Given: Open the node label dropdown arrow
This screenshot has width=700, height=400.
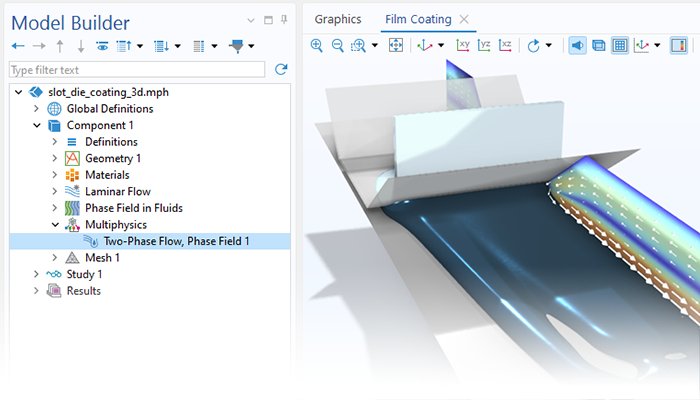Looking at the screenshot, I should pos(214,46).
